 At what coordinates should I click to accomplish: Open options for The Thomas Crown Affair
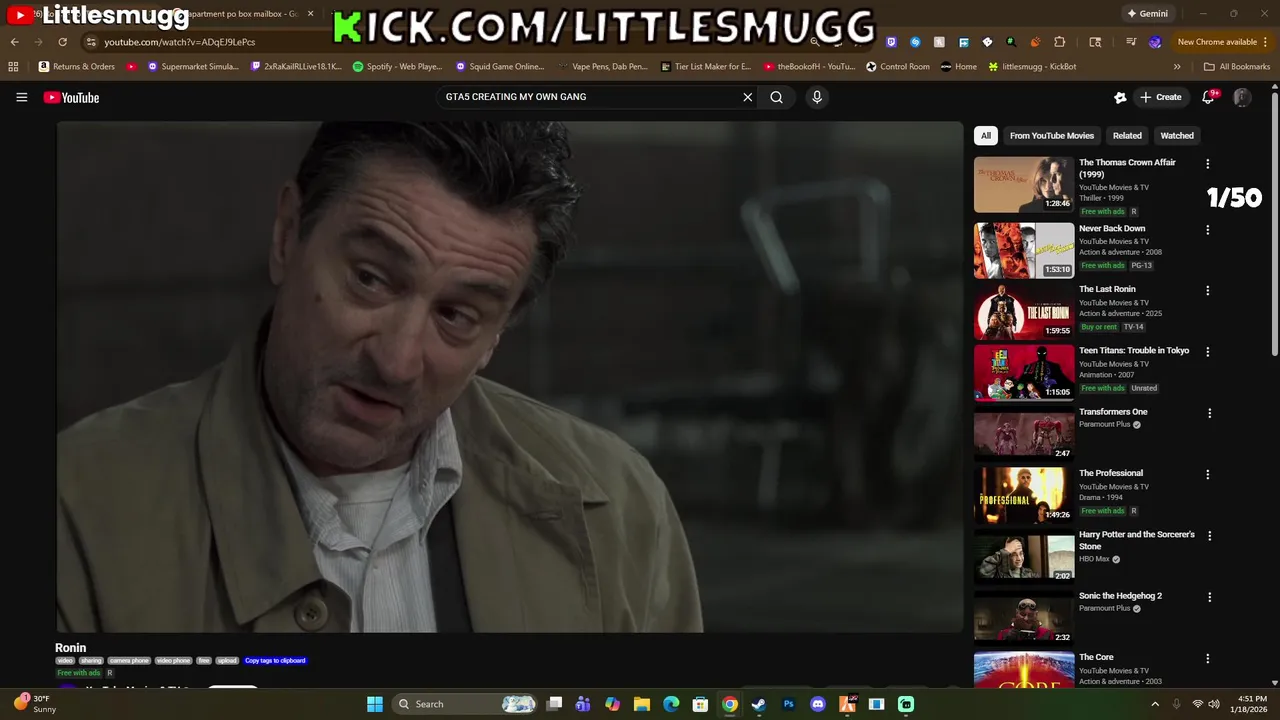(1207, 164)
